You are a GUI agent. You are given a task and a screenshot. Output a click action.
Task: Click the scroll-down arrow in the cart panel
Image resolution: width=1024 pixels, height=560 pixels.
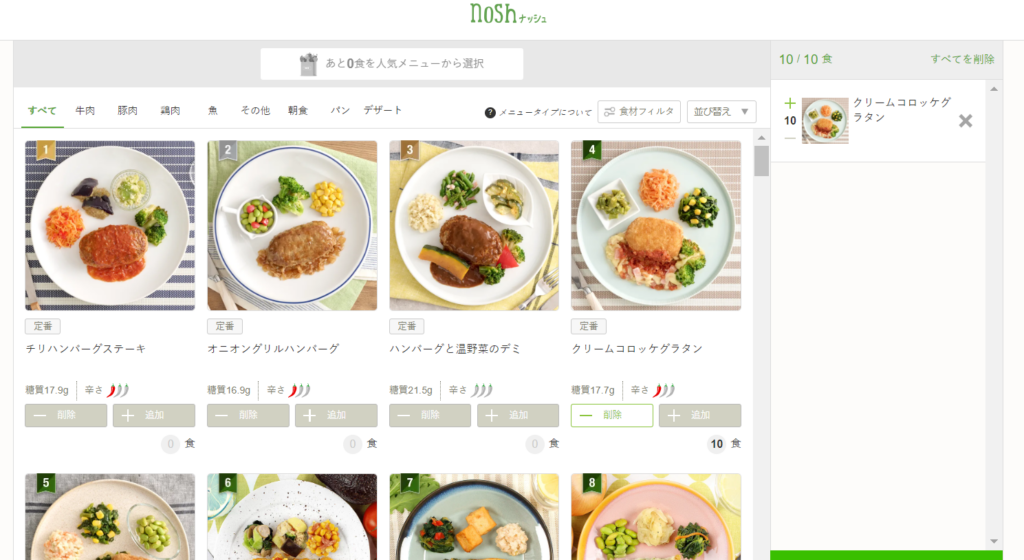(994, 541)
